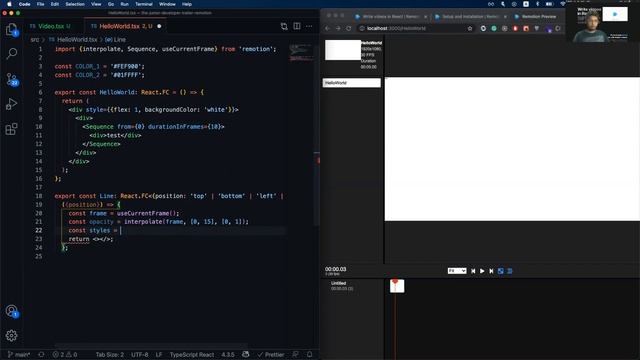The height and width of the screenshot is (360, 640).
Task: Click the Line symbol breadcrumb
Action: pyautogui.click(x=116, y=40)
